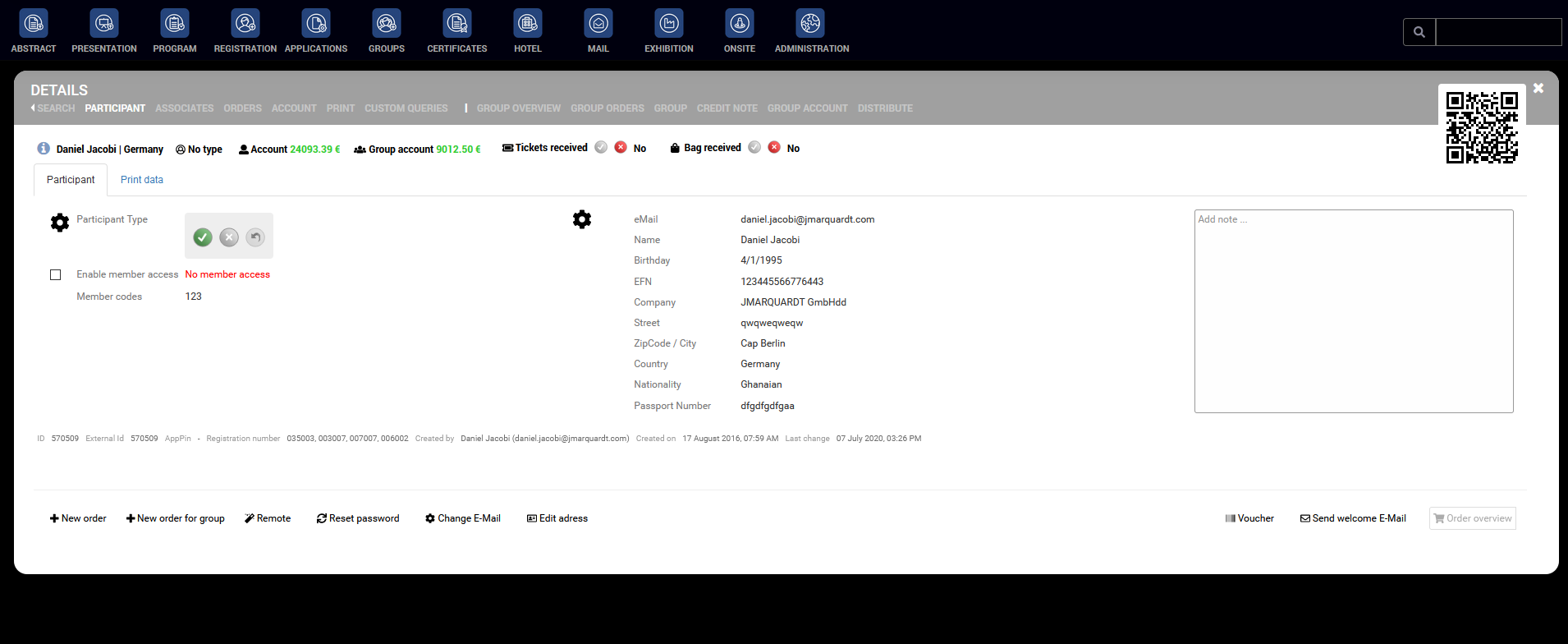Select the Participant menu tab
Screen dimensions: 1568x644
(115, 108)
